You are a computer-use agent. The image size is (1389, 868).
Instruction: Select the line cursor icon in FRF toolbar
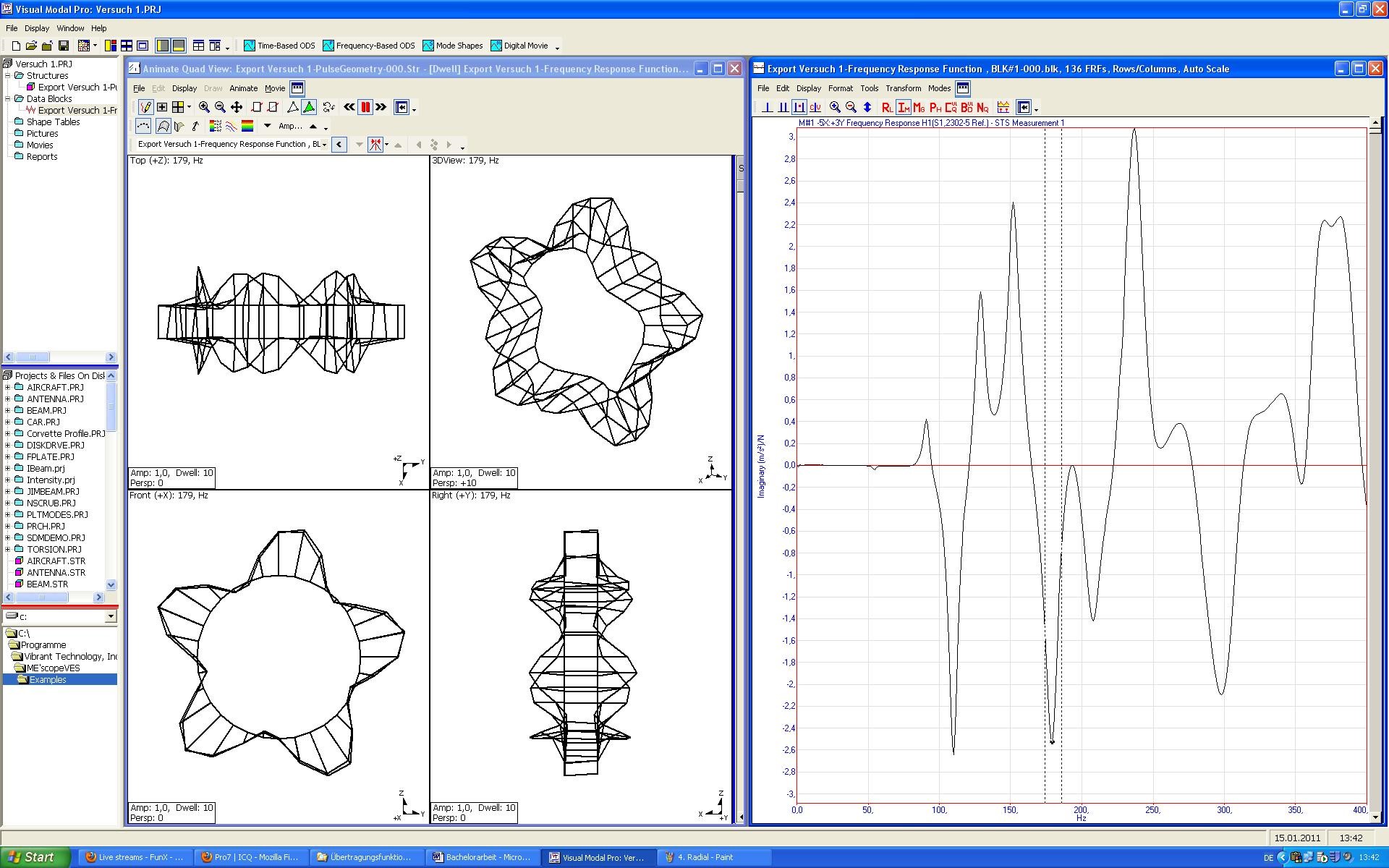coord(768,107)
